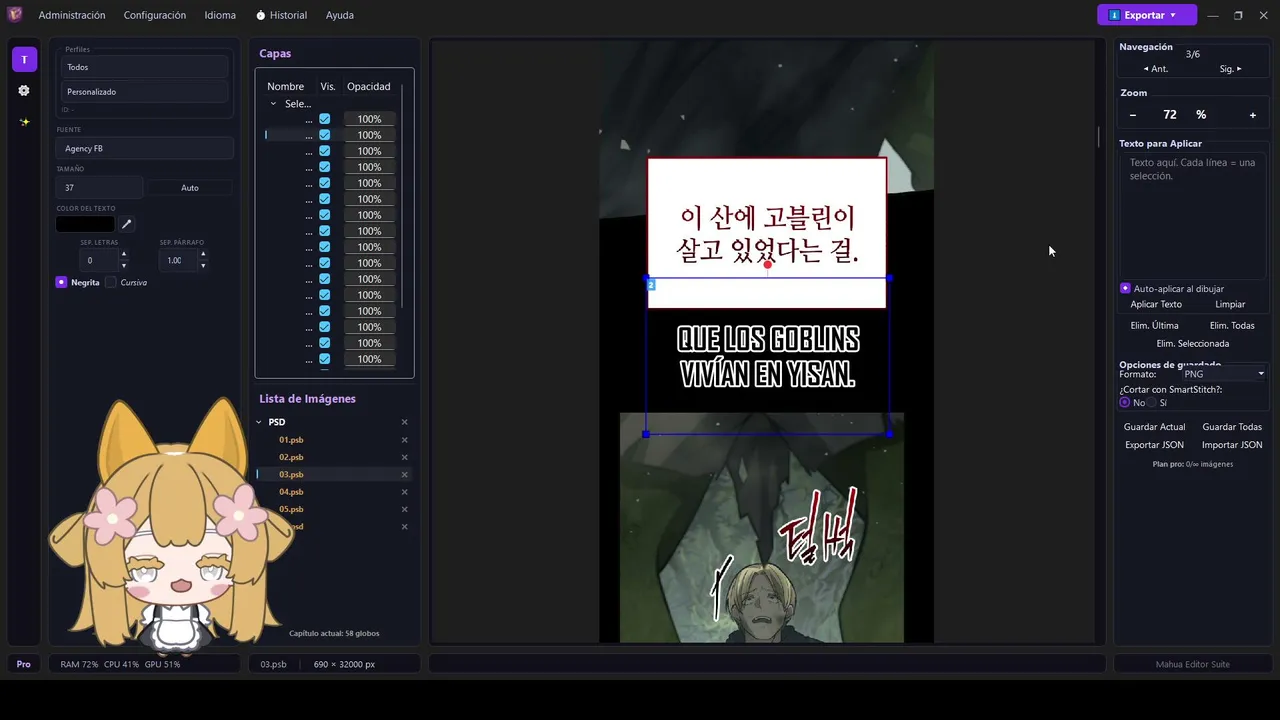The image size is (1280, 720).
Task: Click Guardar Actual button
Action: coord(1154,427)
